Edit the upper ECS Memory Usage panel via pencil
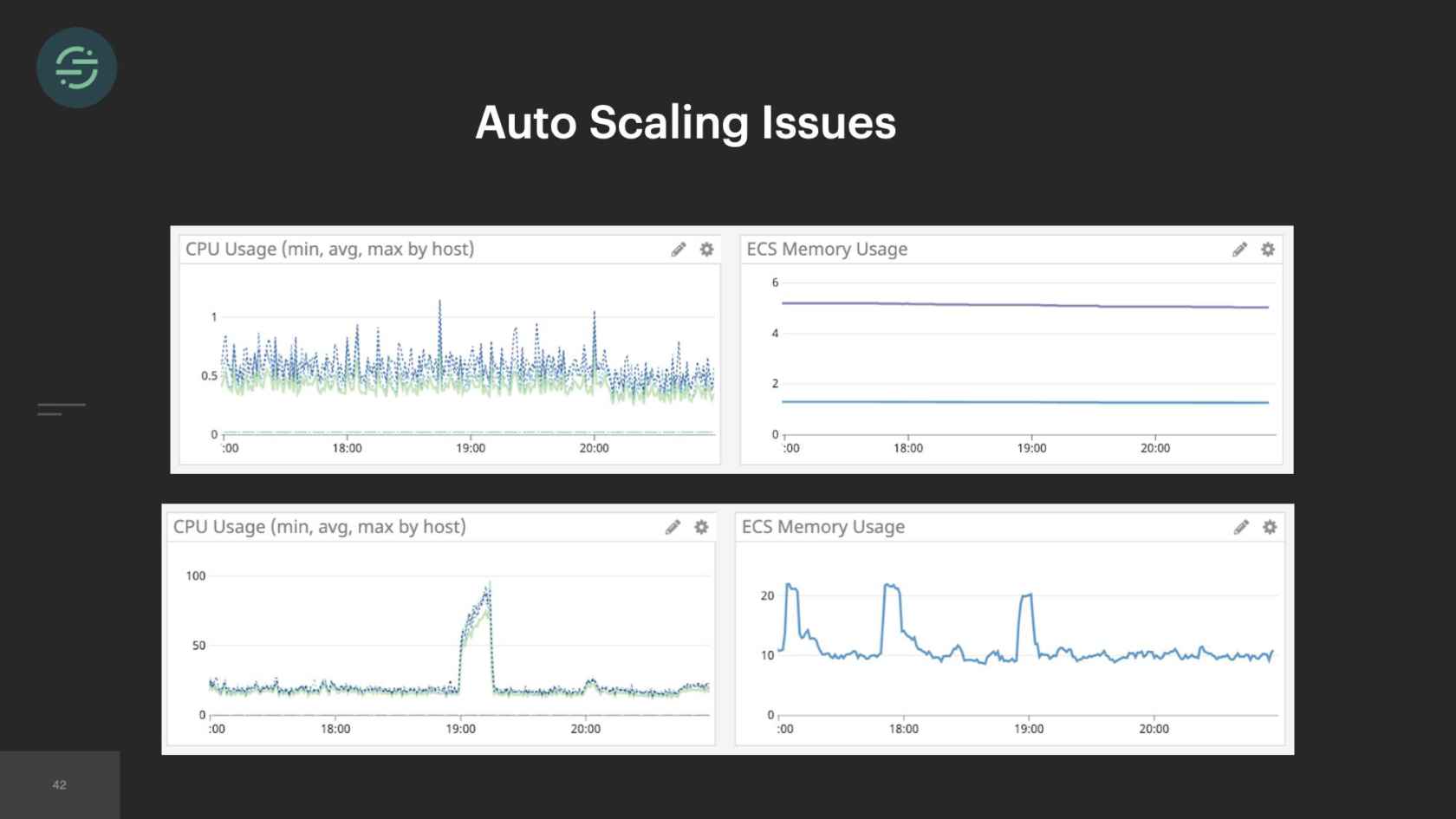 click(1239, 250)
